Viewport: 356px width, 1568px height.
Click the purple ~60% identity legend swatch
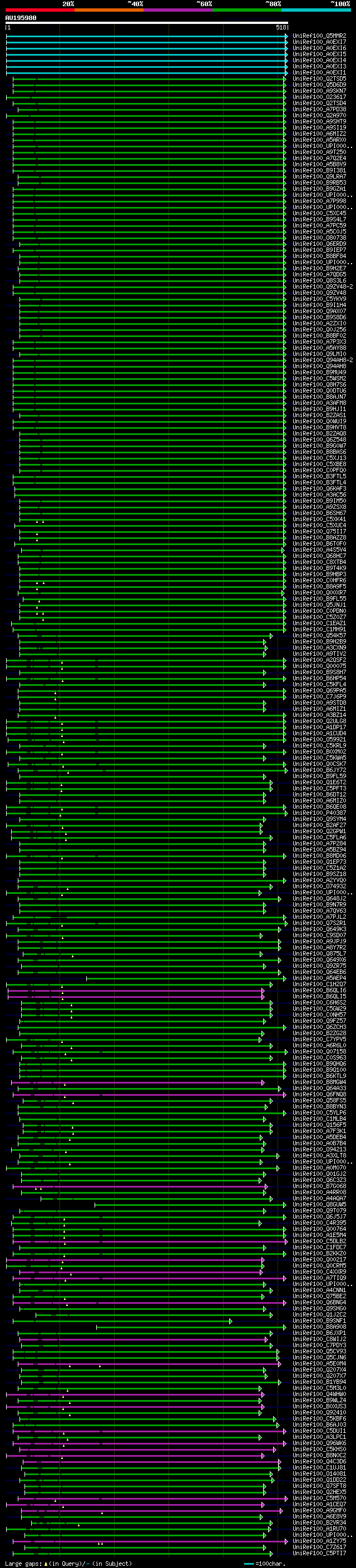177,10
